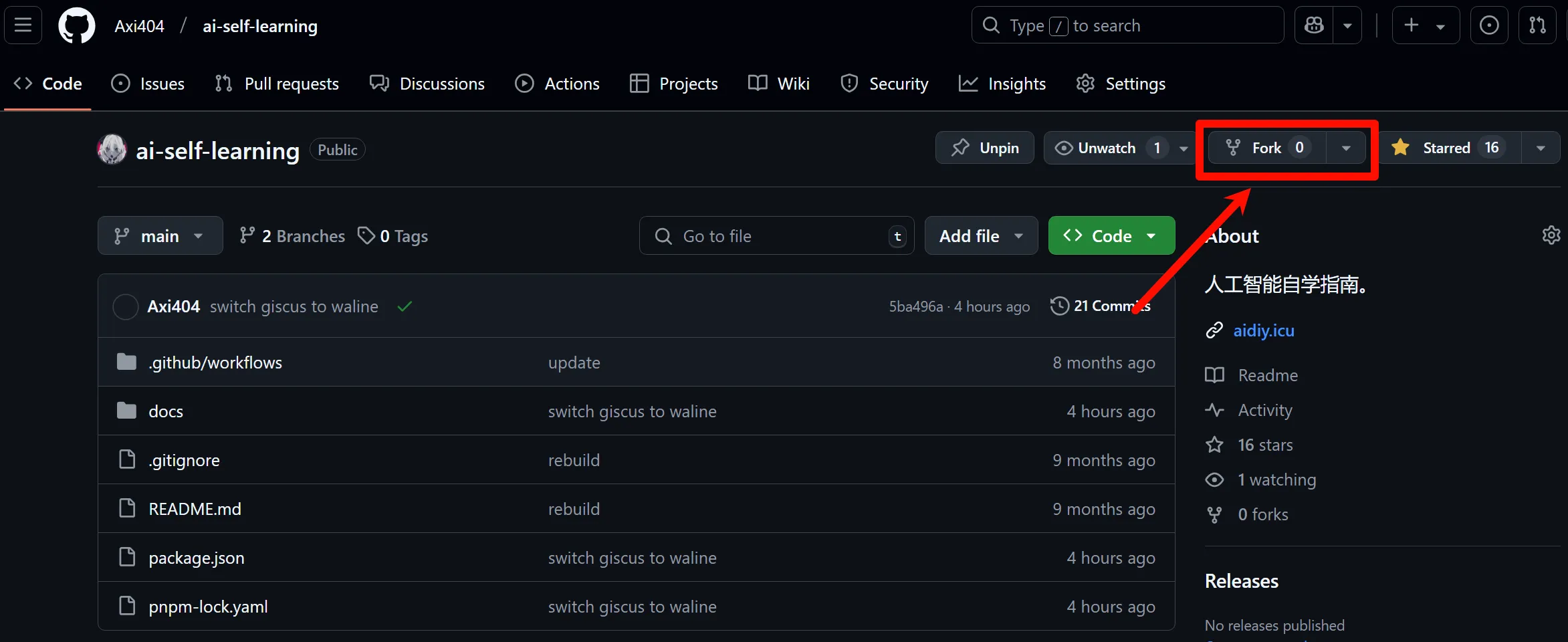Open the Actions tab
Image resolution: width=1568 pixels, height=642 pixels.
(557, 84)
